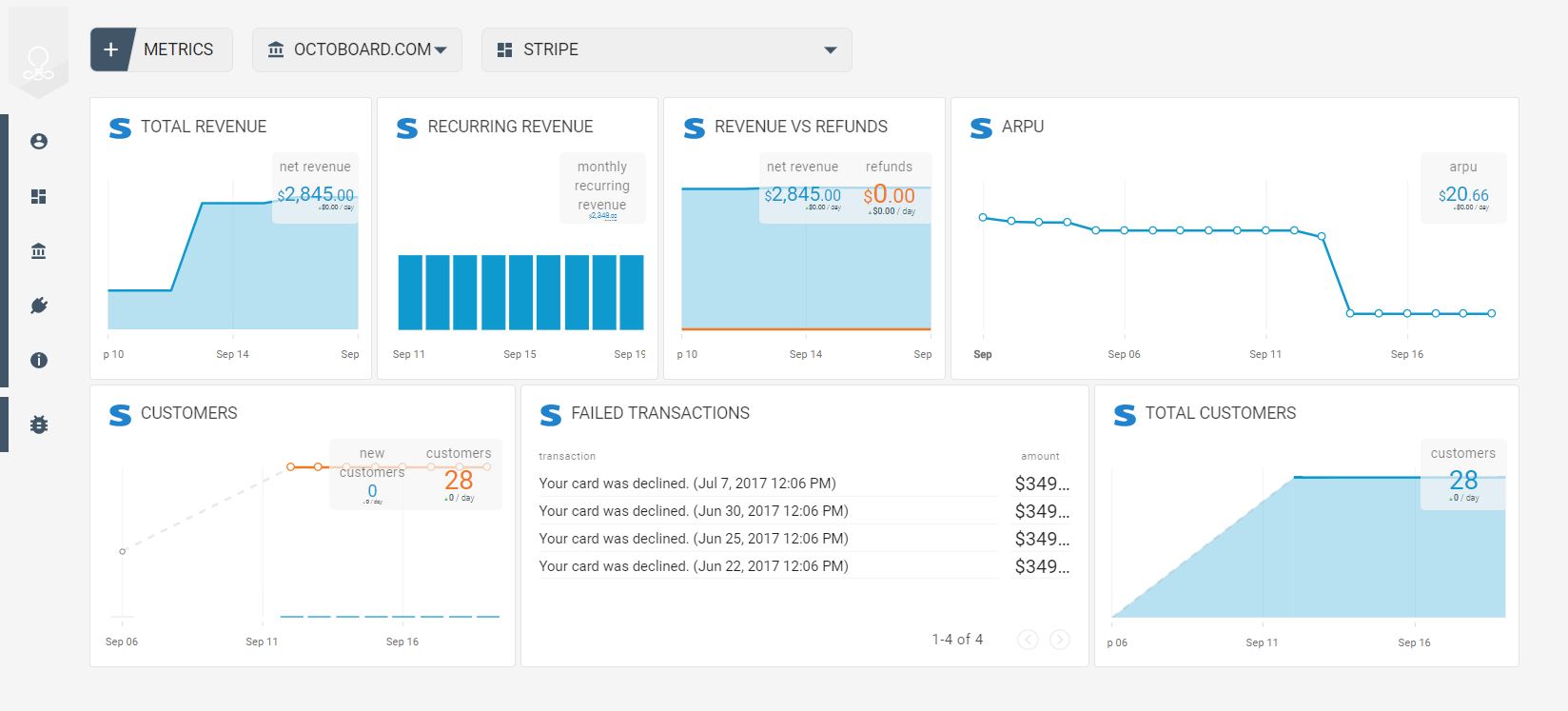
Task: Click the orange 28 customers value in Customers widget
Action: 459,481
